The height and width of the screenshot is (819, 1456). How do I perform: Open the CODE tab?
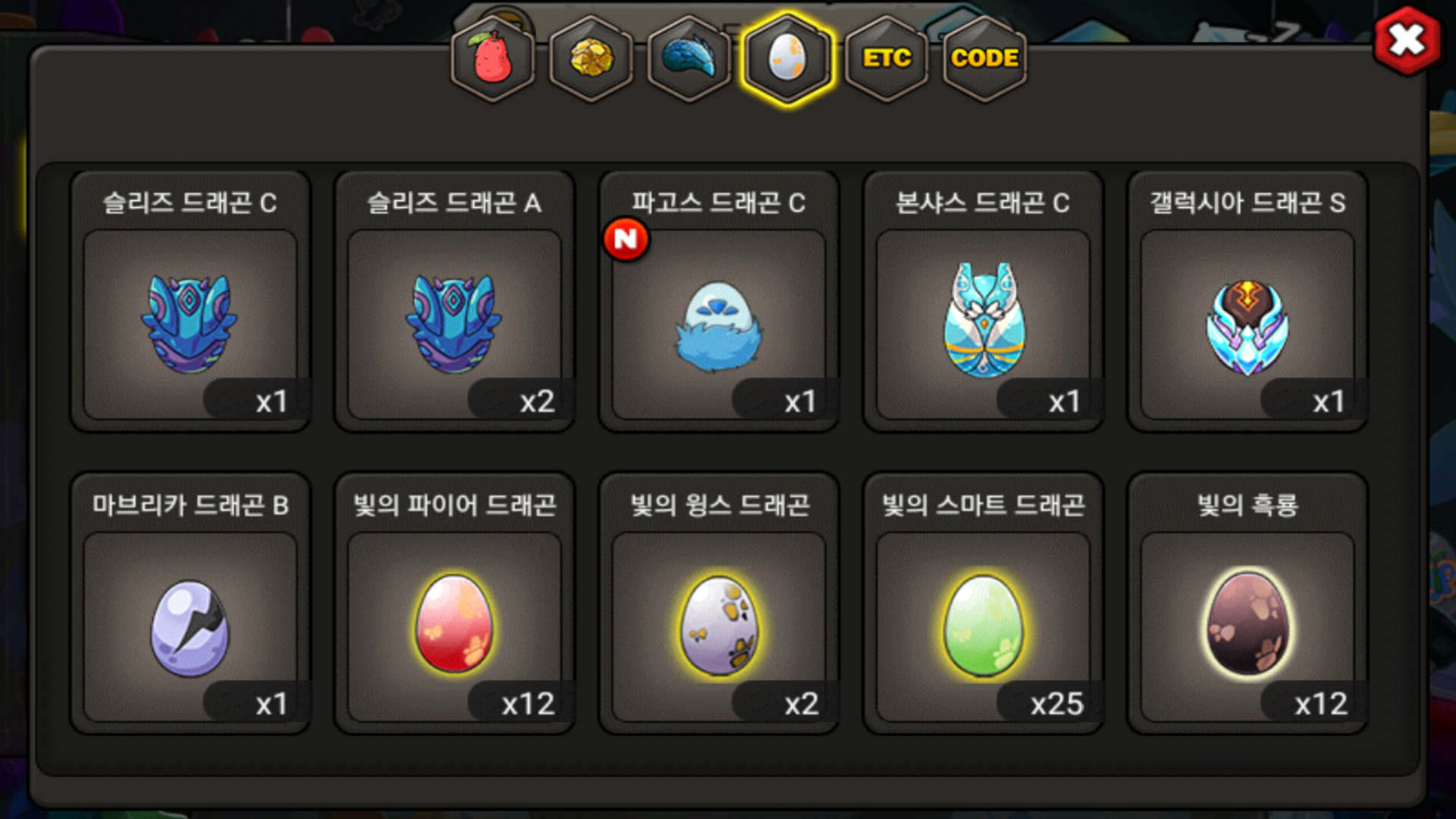point(984,59)
